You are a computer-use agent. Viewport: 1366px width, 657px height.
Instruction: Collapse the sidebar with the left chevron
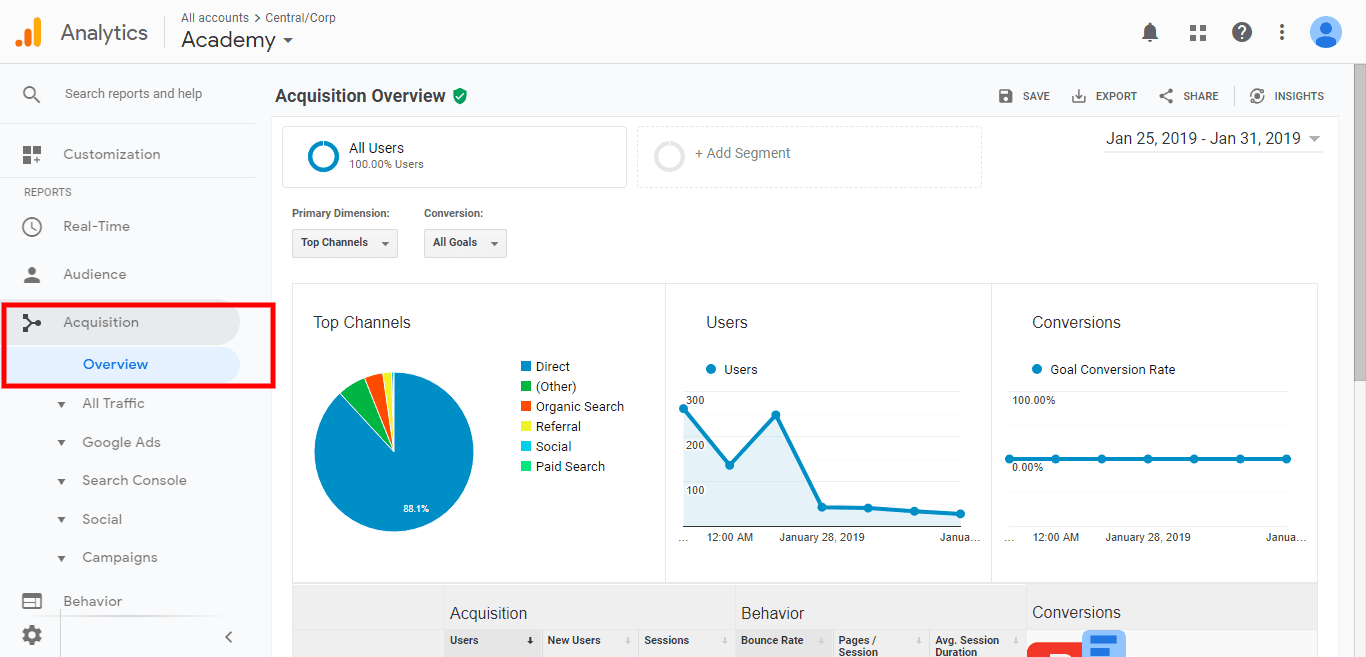point(228,636)
